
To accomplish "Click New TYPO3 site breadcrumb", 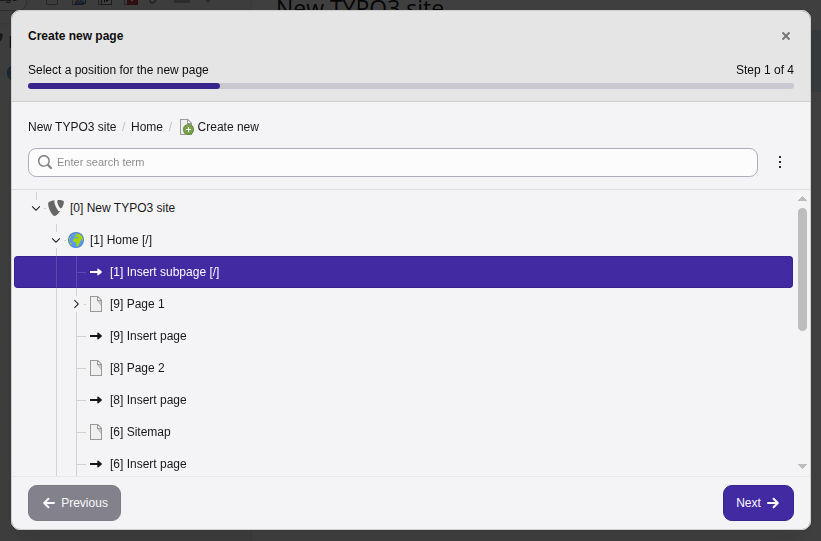I will (x=72, y=127).
